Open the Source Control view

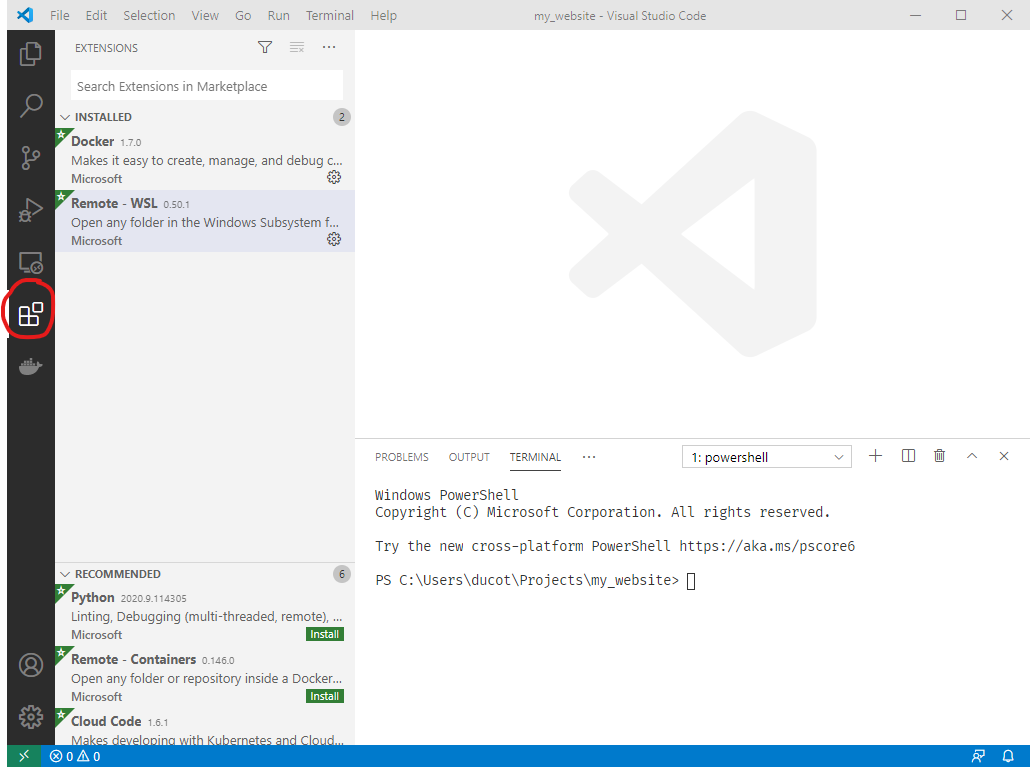coord(31,157)
